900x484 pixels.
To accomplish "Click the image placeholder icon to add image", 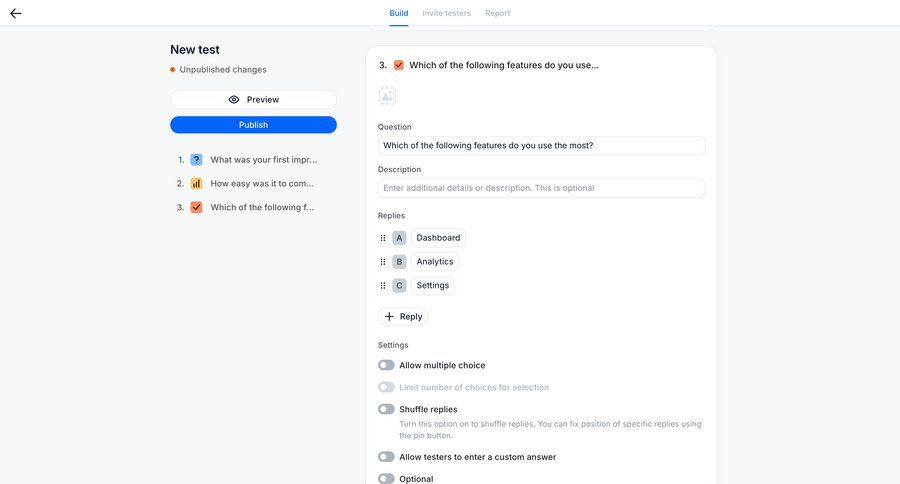I will click(x=387, y=96).
